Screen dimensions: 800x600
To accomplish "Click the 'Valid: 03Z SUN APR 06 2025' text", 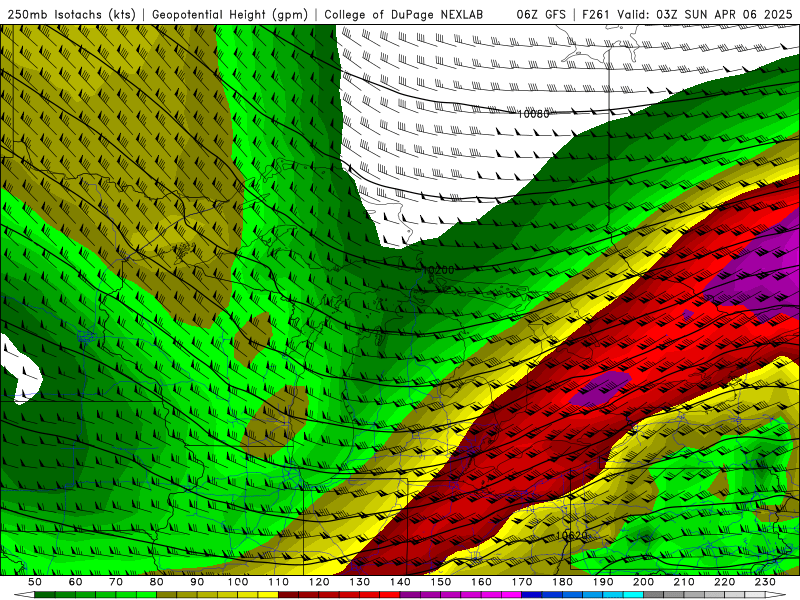I will 706,15.
